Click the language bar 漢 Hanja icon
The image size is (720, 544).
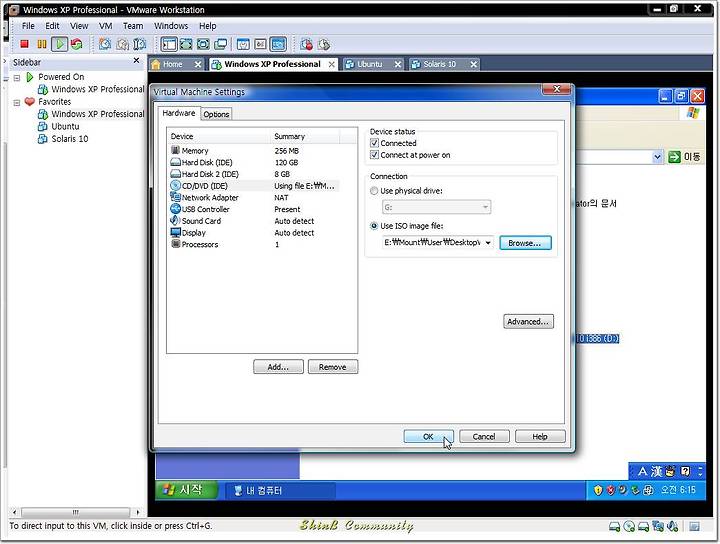(x=657, y=471)
